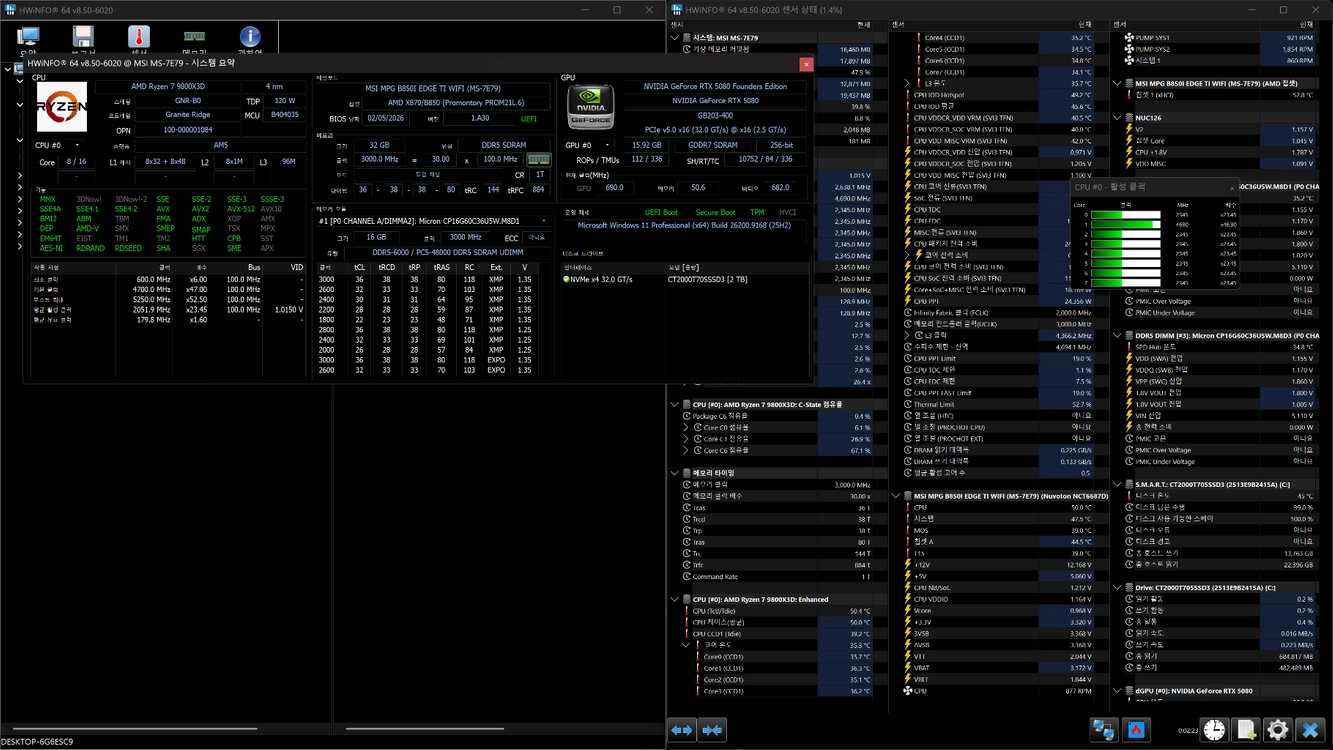The width and height of the screenshot is (1333, 750).
Task: Select the PUMP SYS2 sensor row
Action: 1220,49
